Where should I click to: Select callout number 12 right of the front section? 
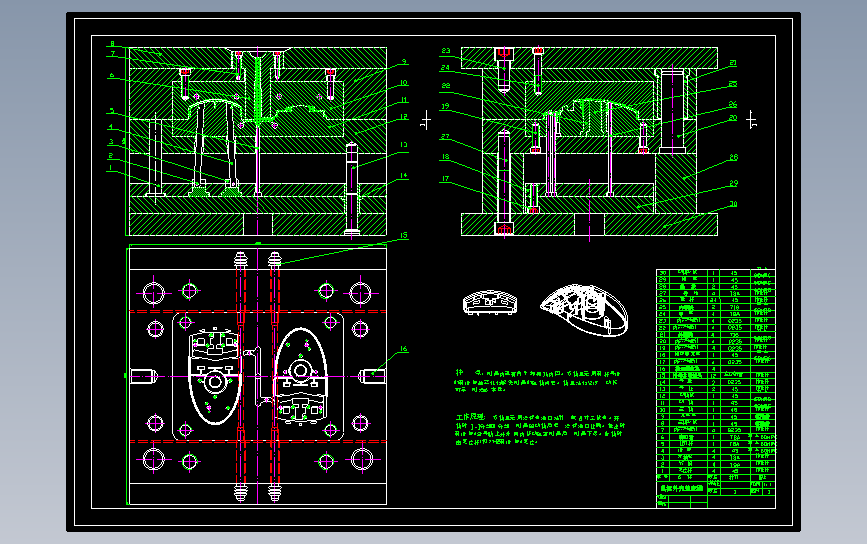(x=404, y=117)
